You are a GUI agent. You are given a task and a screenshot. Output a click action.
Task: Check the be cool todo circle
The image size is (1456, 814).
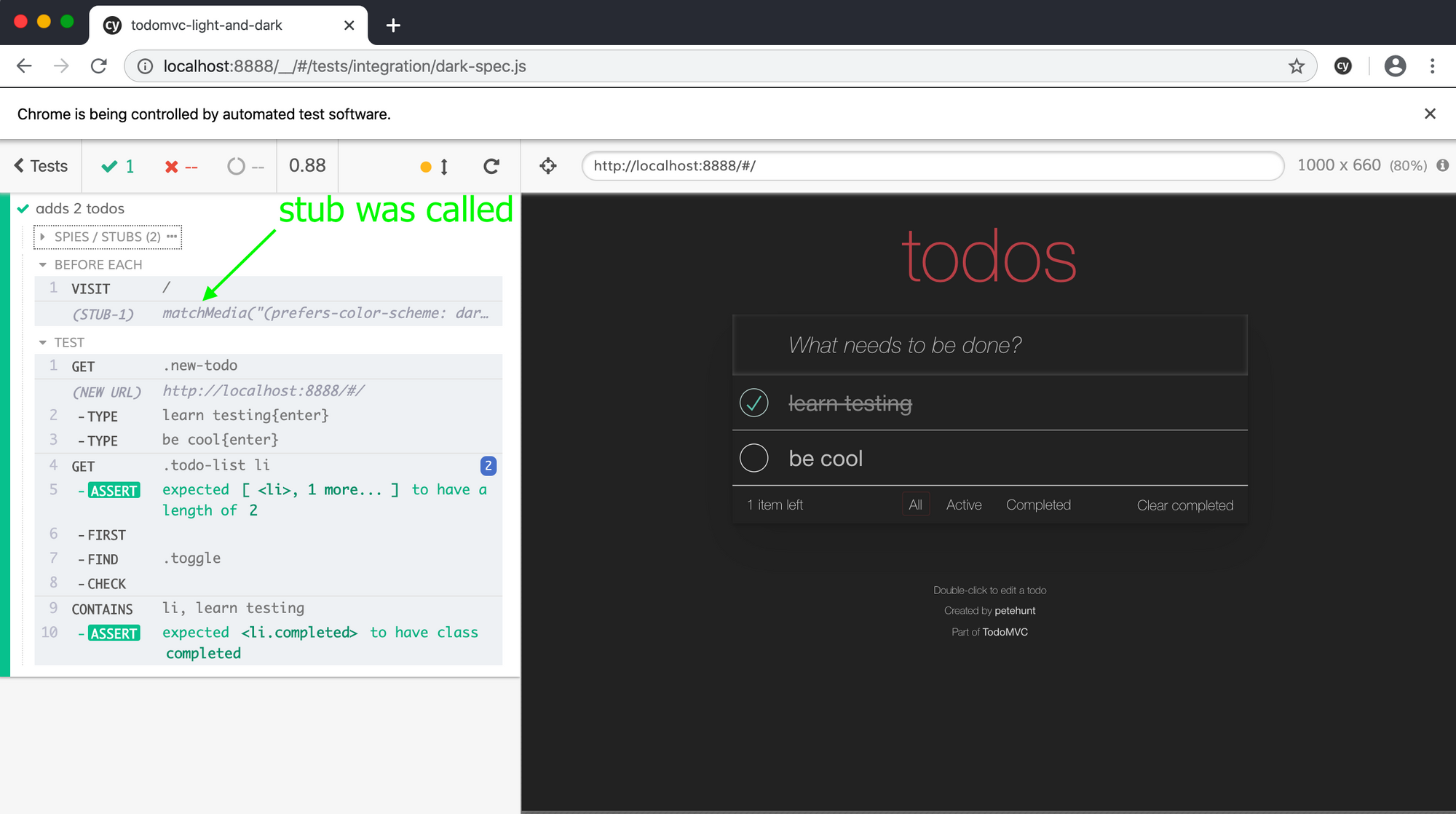753,458
